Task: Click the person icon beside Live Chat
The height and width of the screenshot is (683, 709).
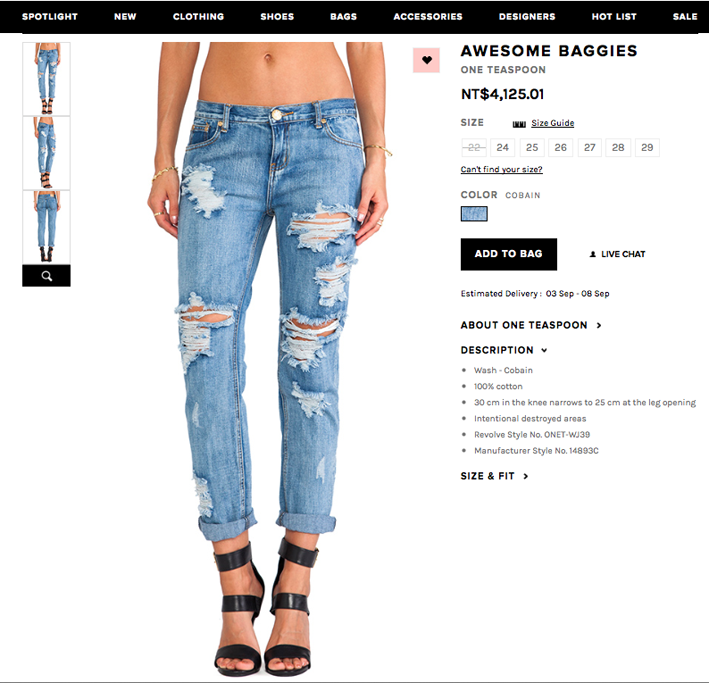Action: click(592, 254)
